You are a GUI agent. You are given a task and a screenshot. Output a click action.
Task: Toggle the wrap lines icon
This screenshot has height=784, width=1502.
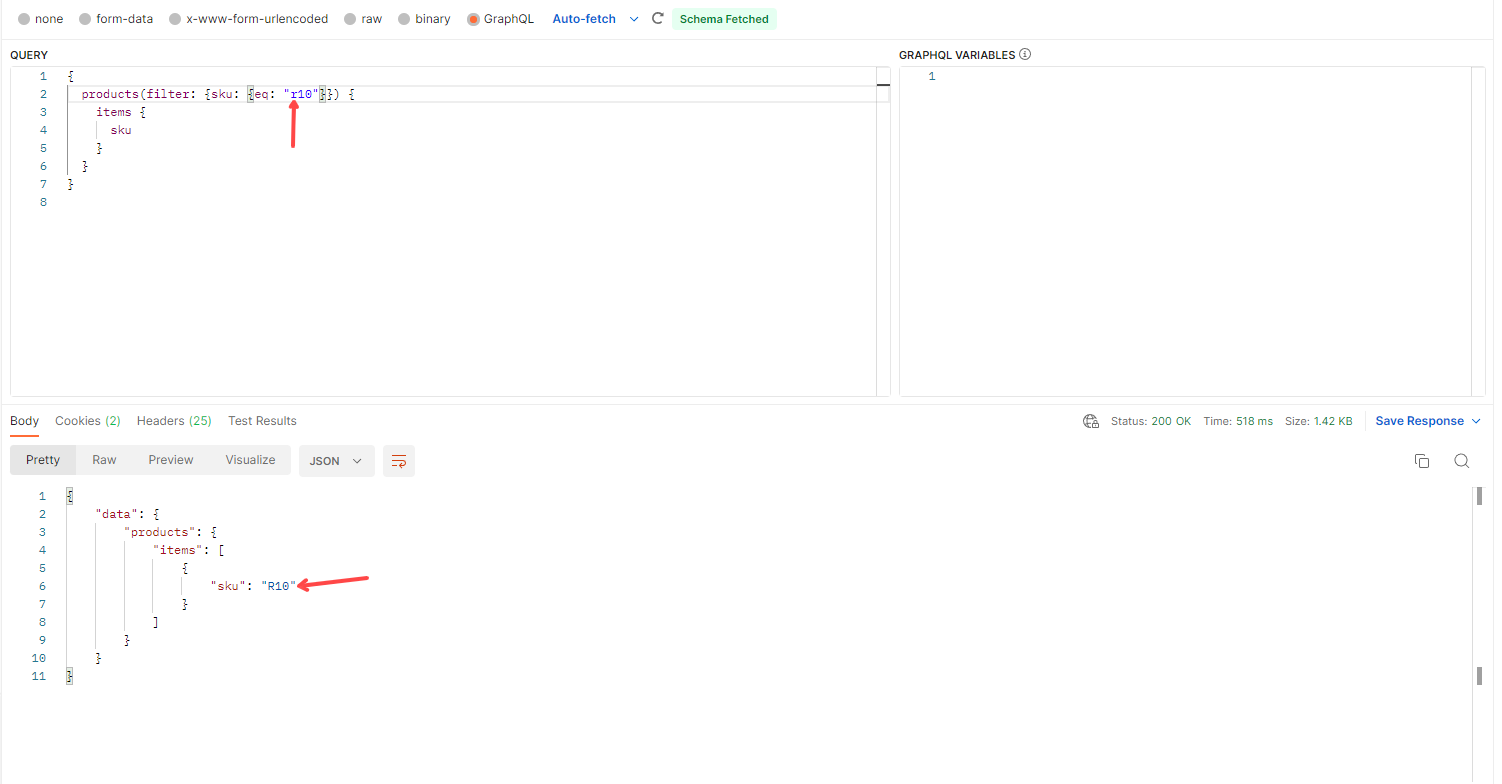[399, 461]
